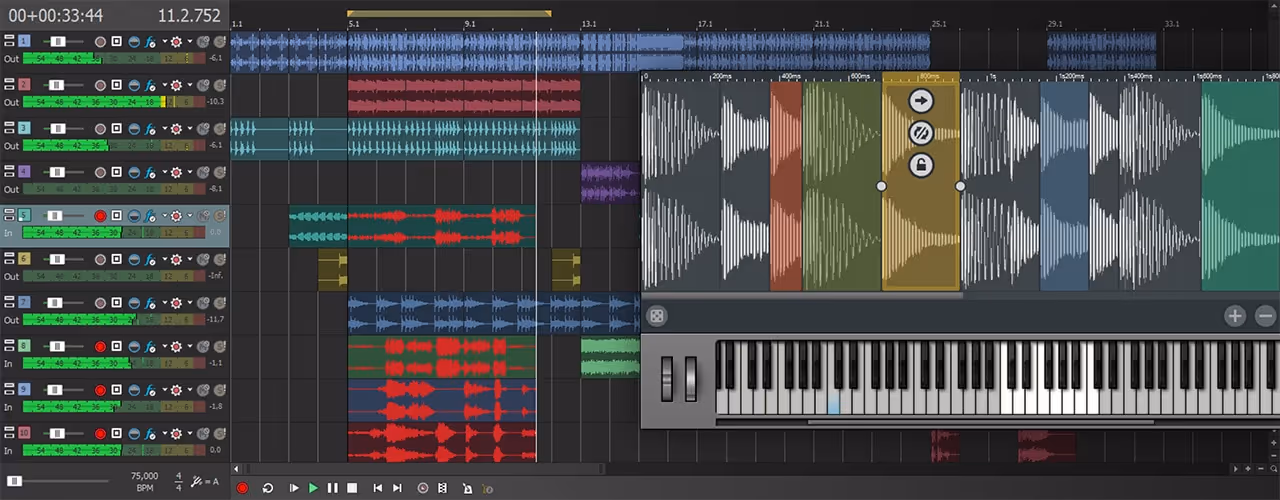Open the dropdown arrow after the gear on track 5
Image resolution: width=1280 pixels, height=500 pixels.
coord(190,216)
